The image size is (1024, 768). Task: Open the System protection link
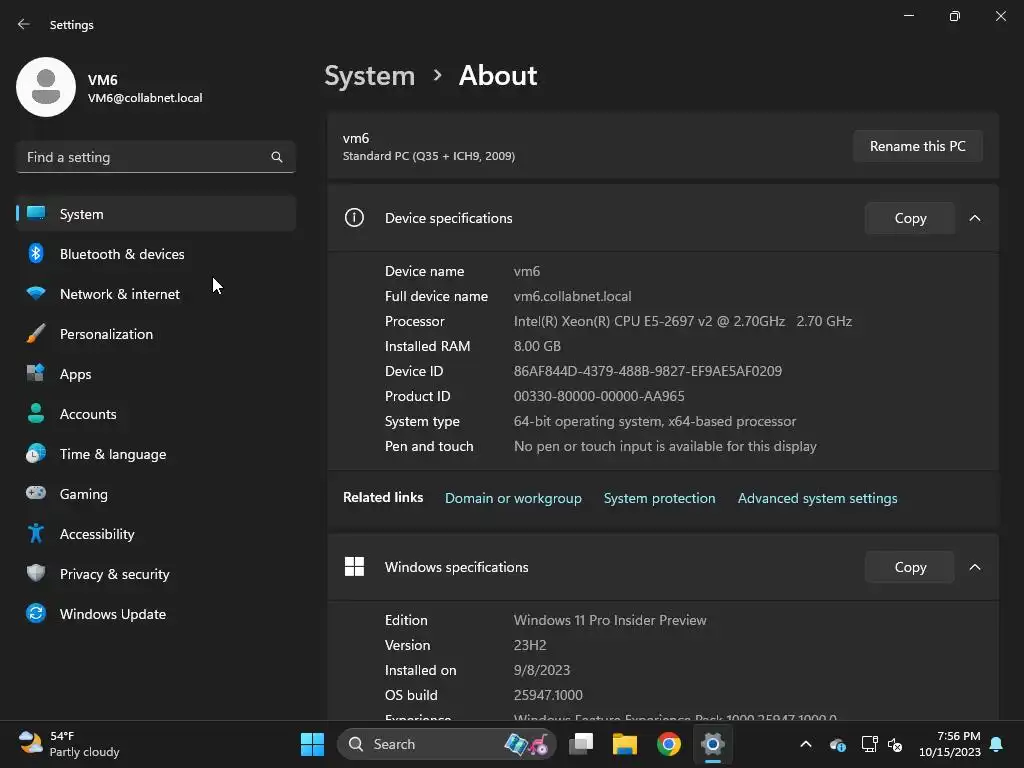(659, 498)
